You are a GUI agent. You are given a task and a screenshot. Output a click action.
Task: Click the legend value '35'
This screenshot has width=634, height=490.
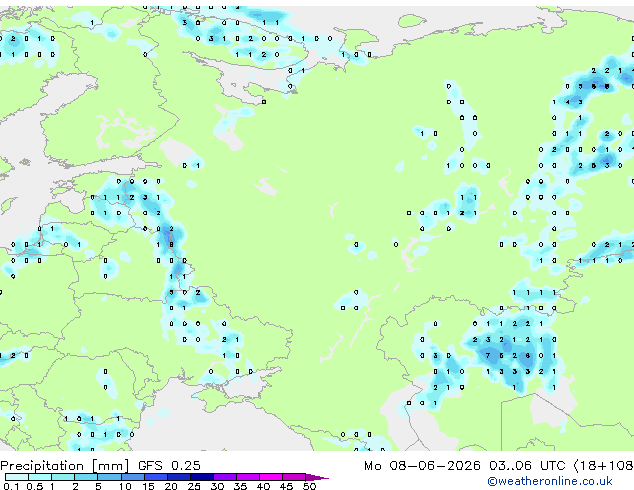[x=240, y=486]
